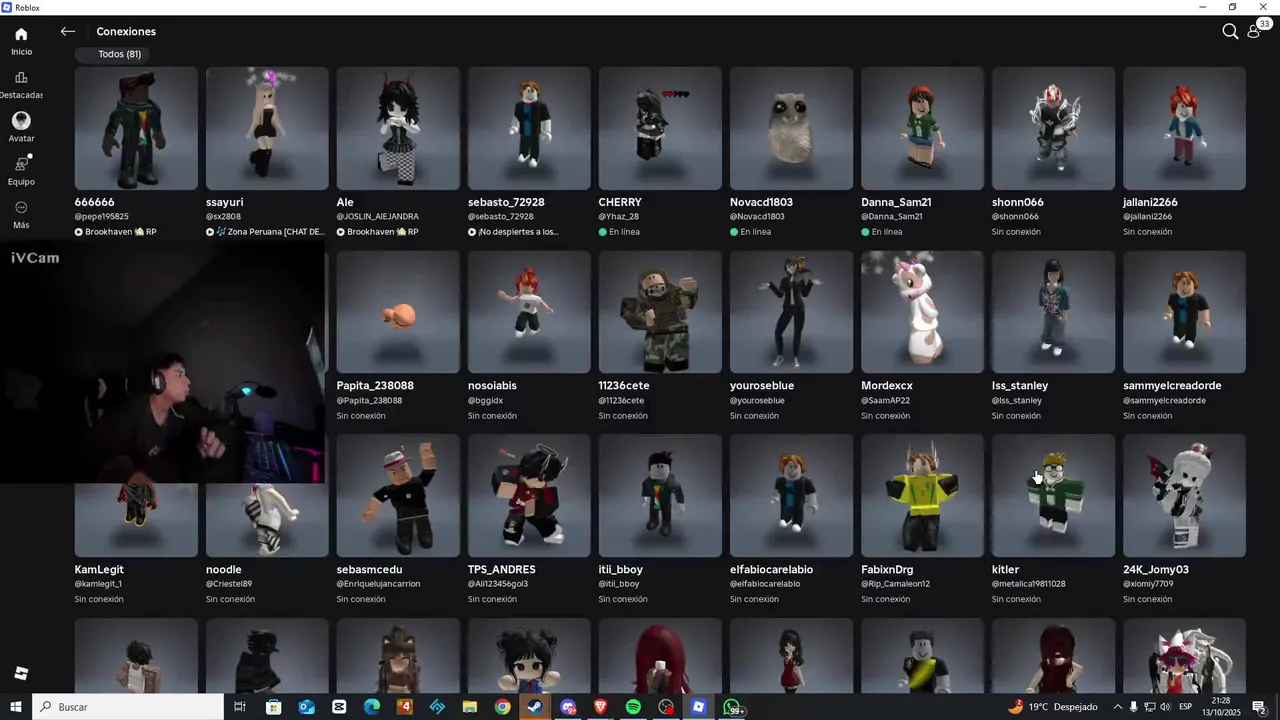Viewport: 1280px width, 720px height.
Task: Open shonn066's avatar thumbnail
Action: (1053, 129)
